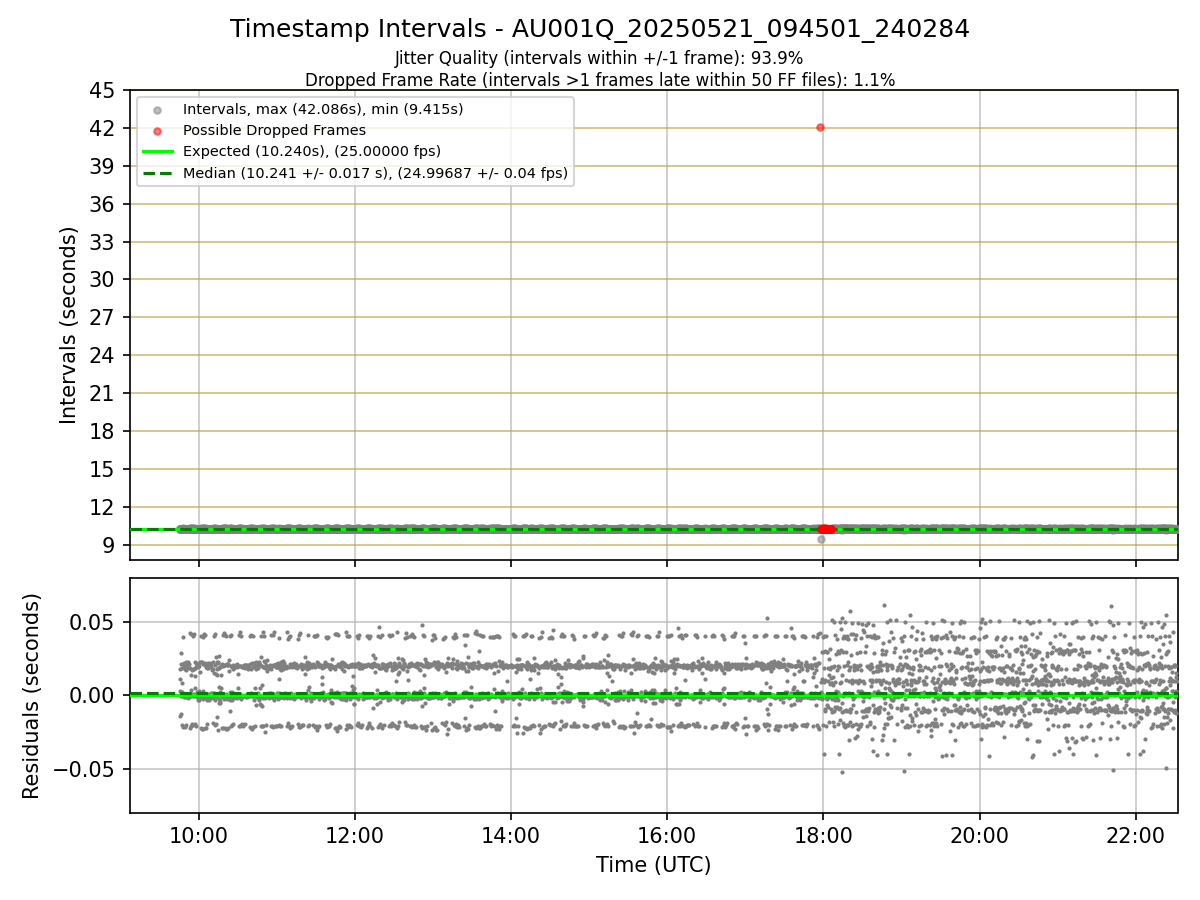This screenshot has height=900, width=1200.
Task: Click the '36' y-axis tick label
Action: (x=102, y=204)
